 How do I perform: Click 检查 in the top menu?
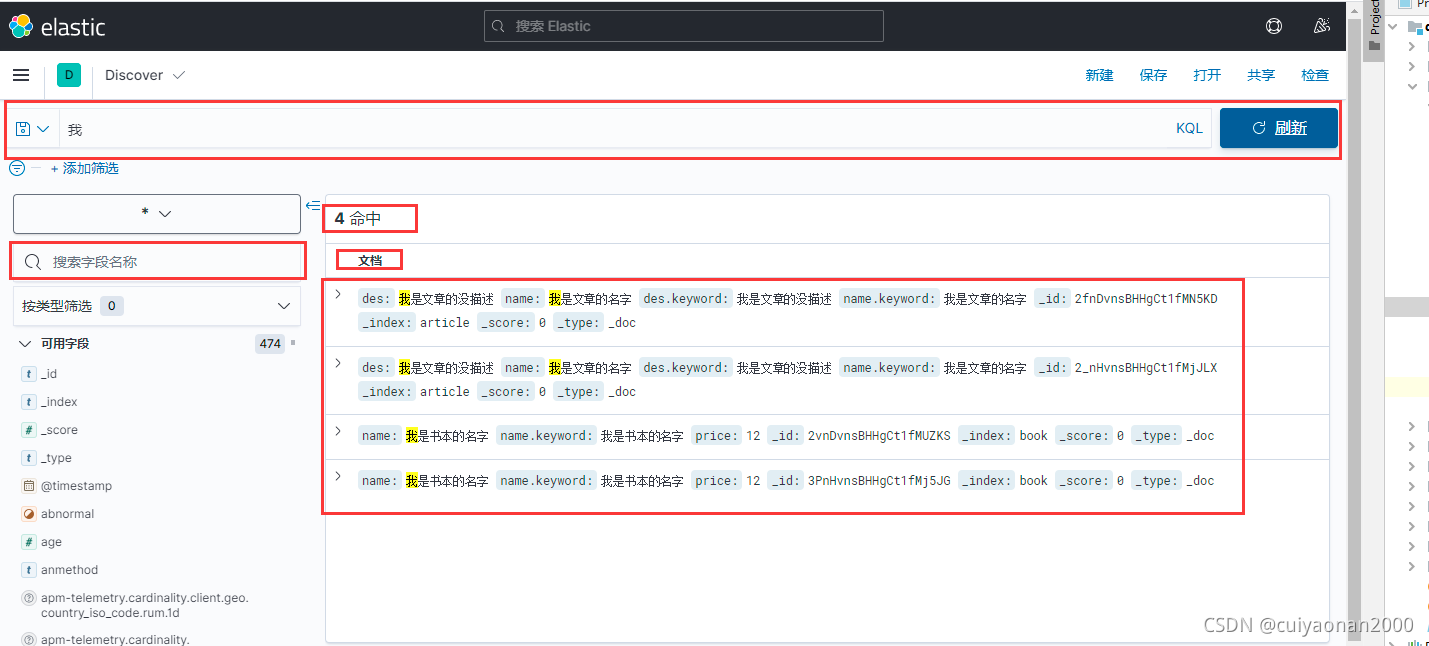click(x=1315, y=75)
